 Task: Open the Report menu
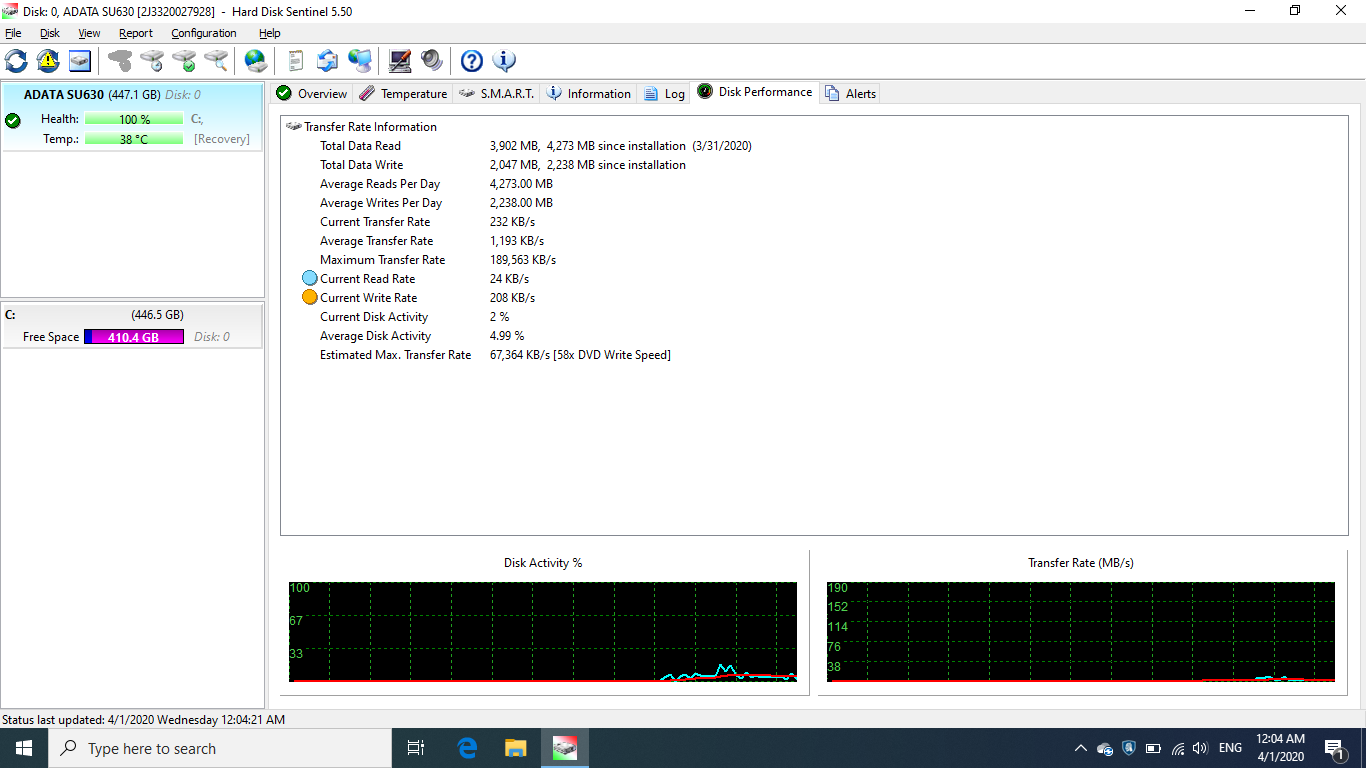pyautogui.click(x=136, y=33)
